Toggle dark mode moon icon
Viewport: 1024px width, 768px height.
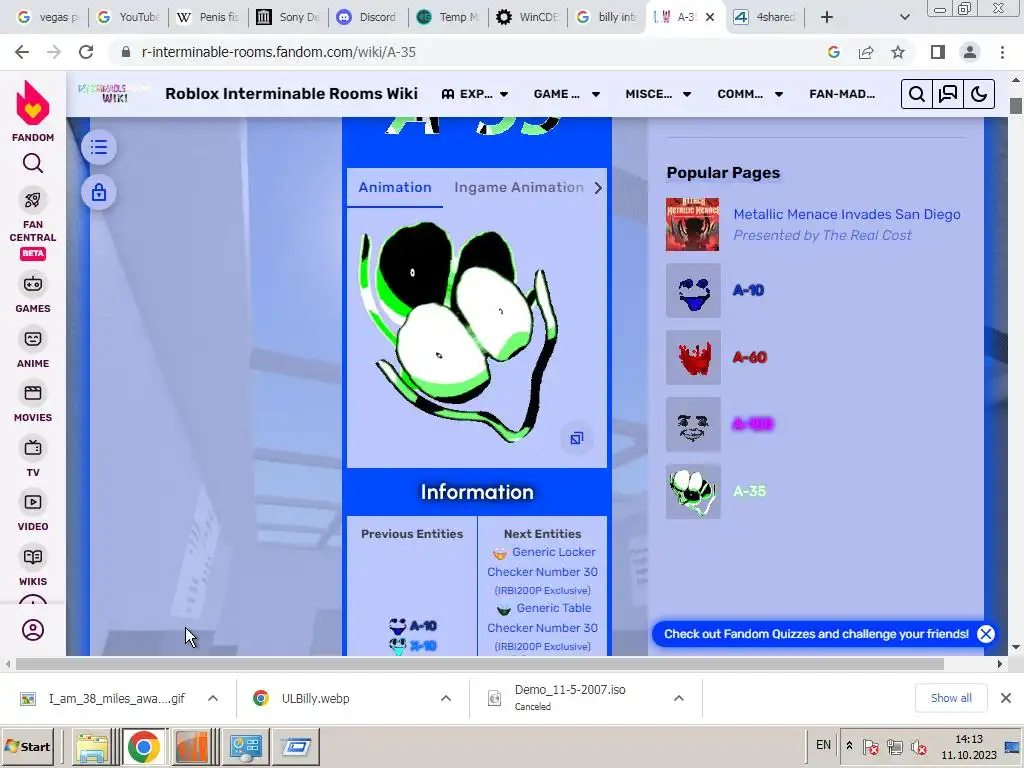point(979,94)
